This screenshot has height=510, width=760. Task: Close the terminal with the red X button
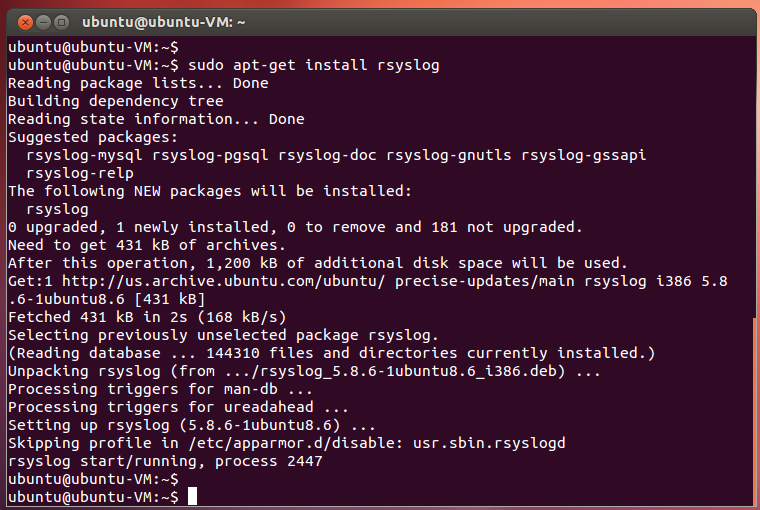coord(25,22)
